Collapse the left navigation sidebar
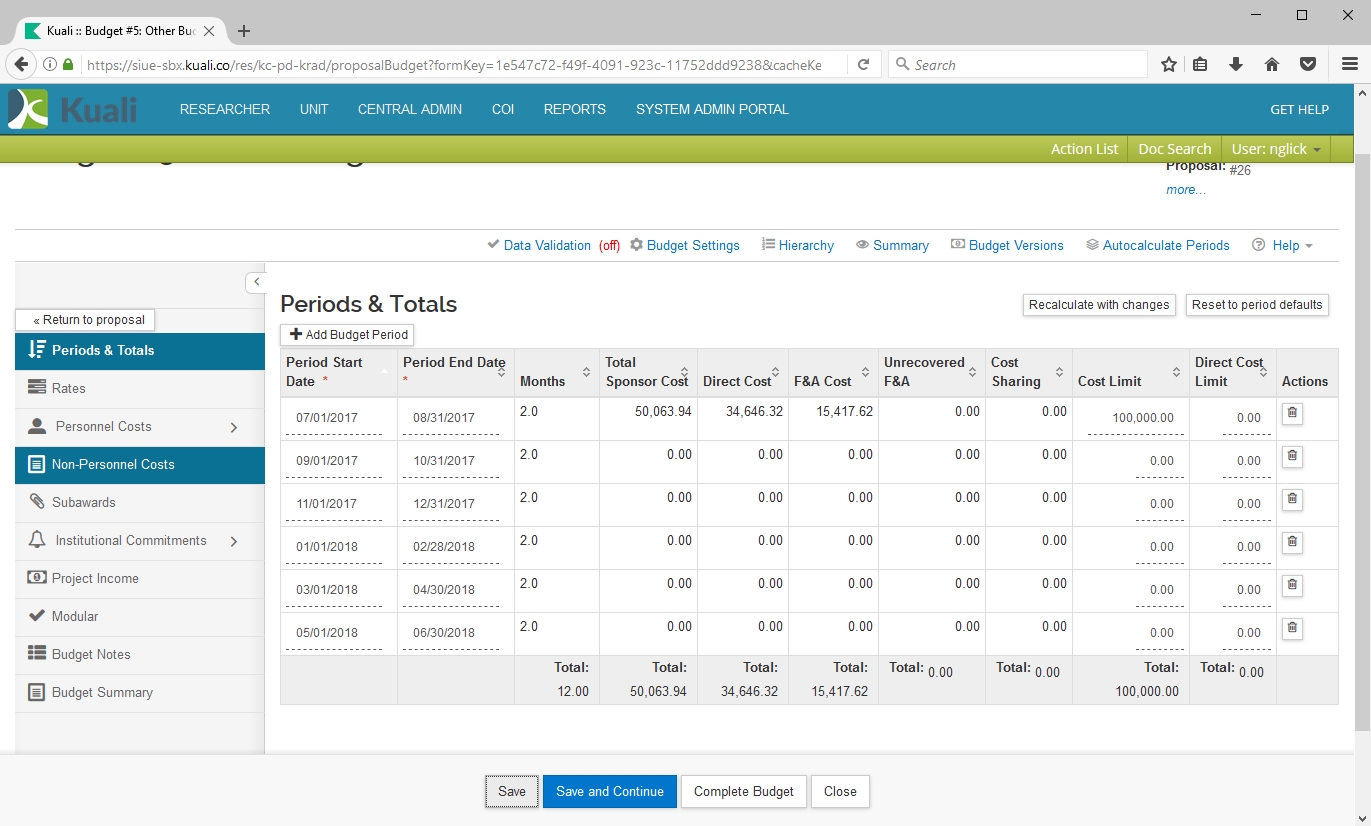The width and height of the screenshot is (1371, 826). (x=256, y=282)
